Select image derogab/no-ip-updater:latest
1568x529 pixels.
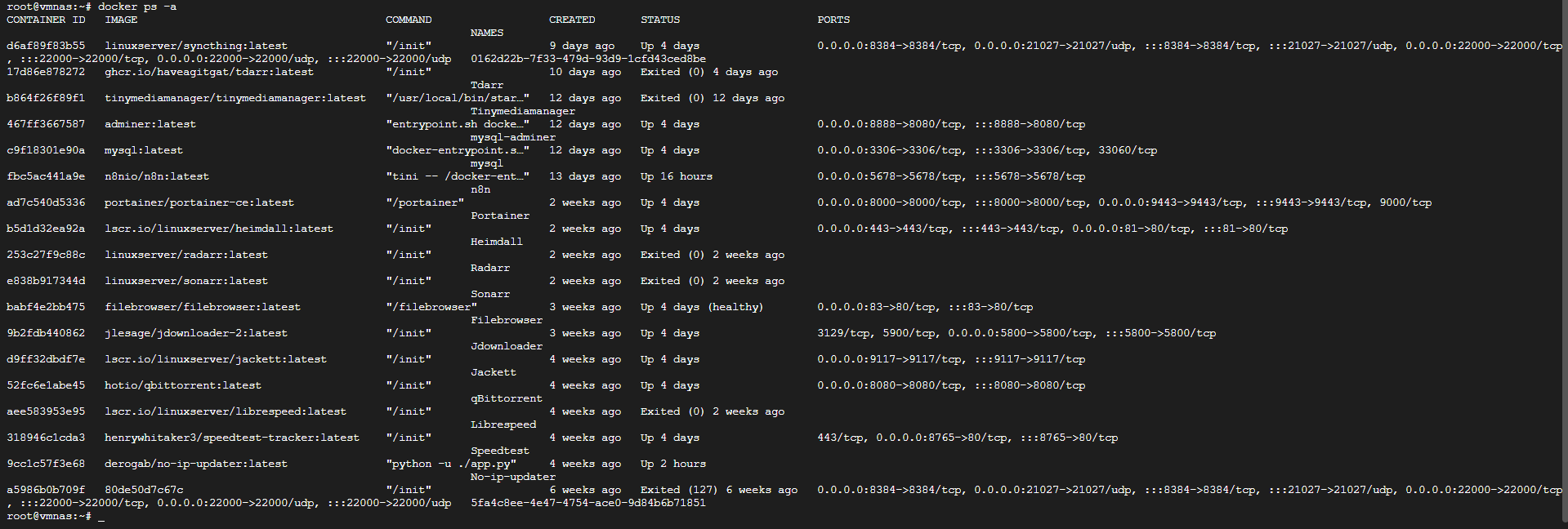click(196, 464)
